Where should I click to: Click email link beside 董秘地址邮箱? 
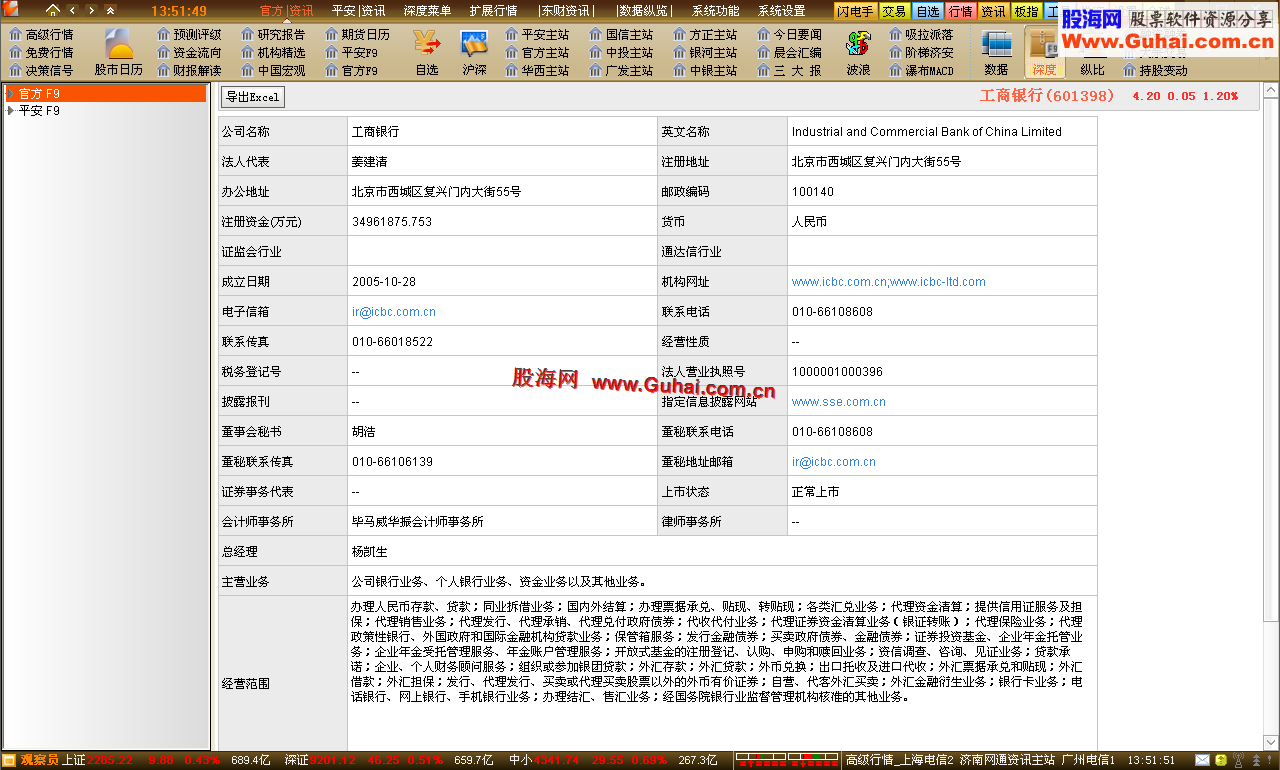tap(833, 462)
